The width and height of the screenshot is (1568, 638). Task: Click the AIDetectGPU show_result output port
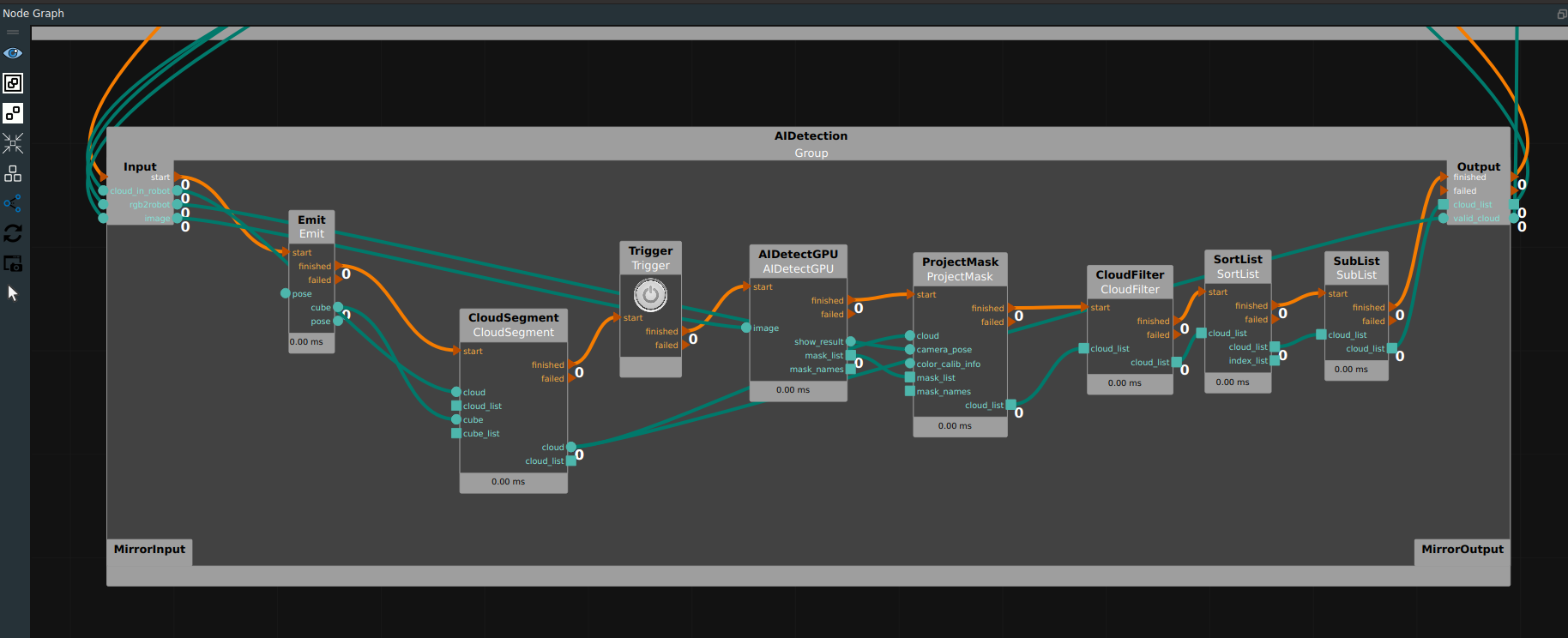pos(851,341)
